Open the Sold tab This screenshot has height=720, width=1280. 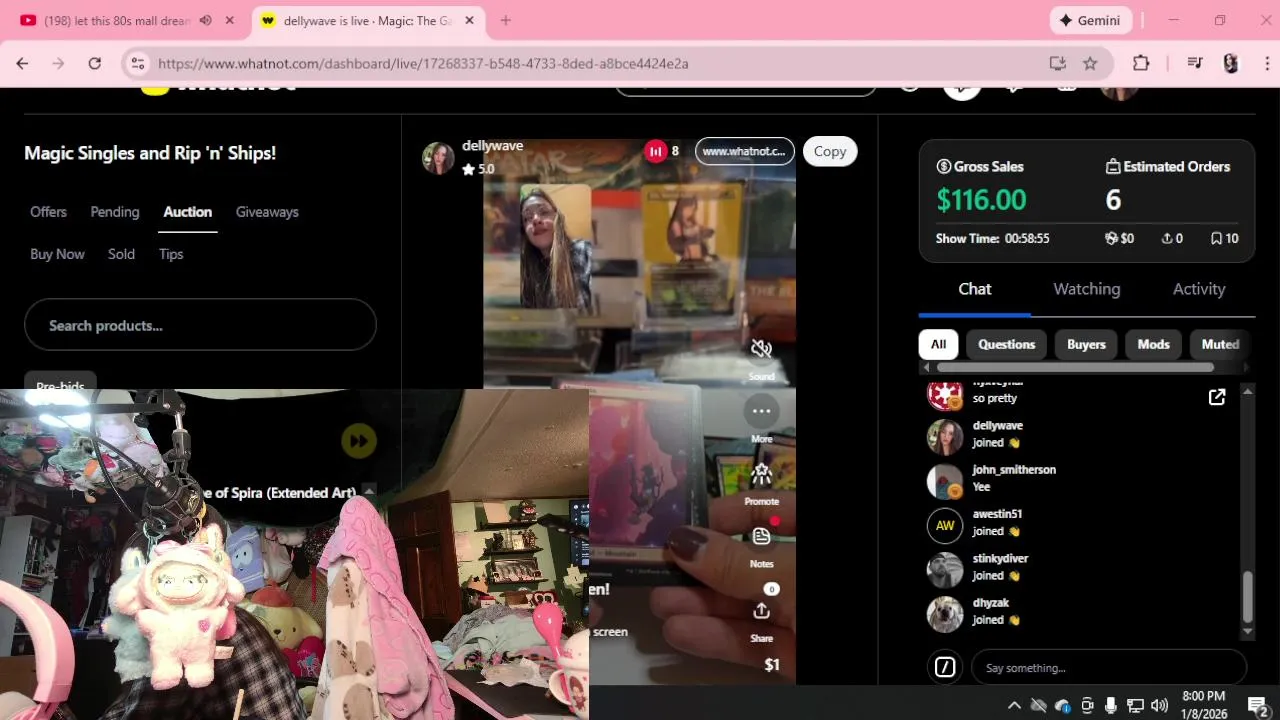tap(121, 254)
